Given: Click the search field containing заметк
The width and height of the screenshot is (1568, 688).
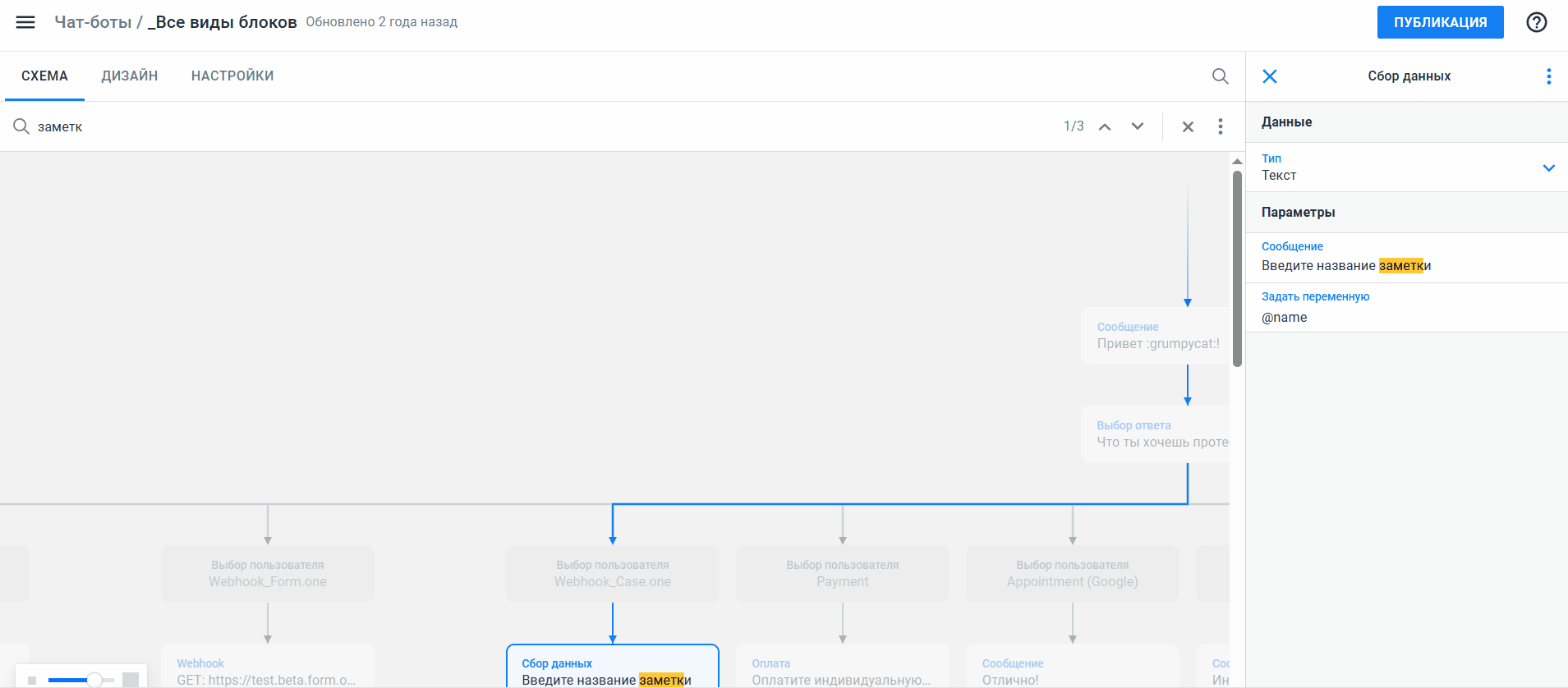Looking at the screenshot, I should coord(493,126).
